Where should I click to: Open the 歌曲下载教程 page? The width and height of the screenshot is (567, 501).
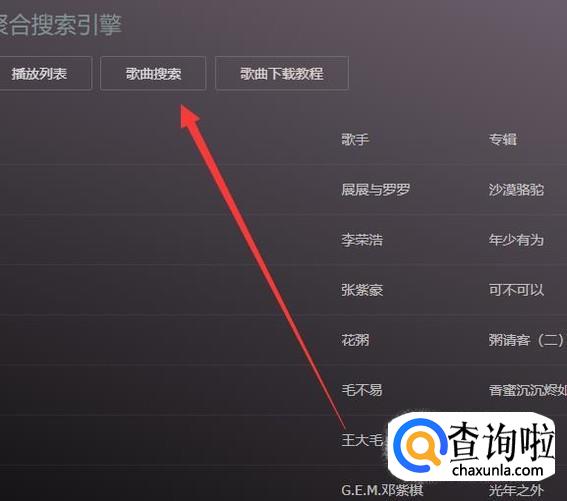(x=282, y=73)
